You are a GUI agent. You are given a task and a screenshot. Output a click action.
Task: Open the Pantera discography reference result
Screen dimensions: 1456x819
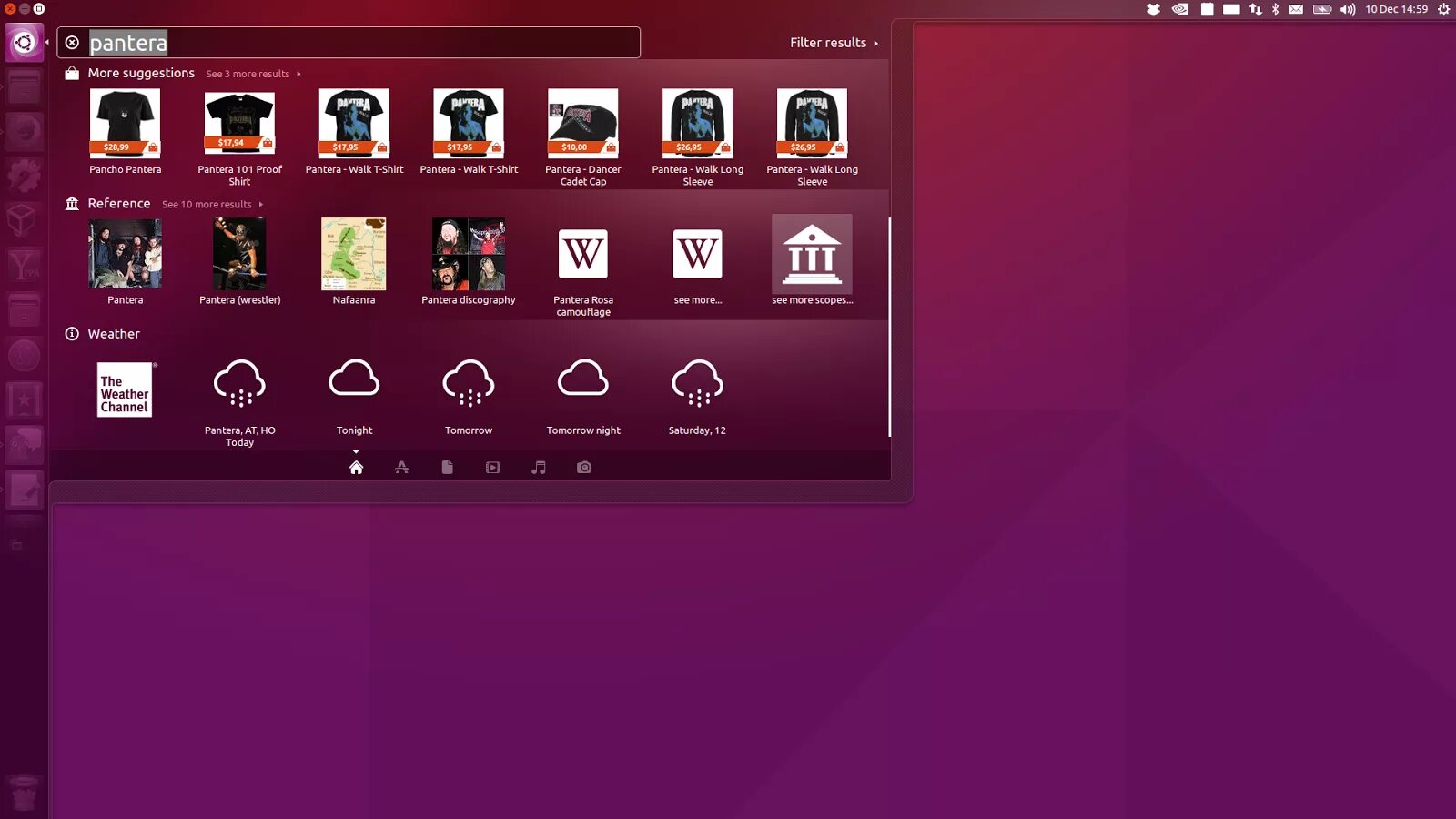pyautogui.click(x=469, y=262)
